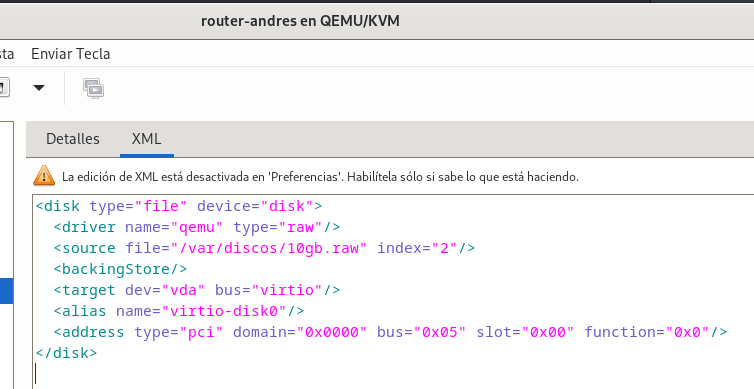The height and width of the screenshot is (389, 754).
Task: Click the window title router-andres en QEMU/KVM
Action: [x=300, y=21]
